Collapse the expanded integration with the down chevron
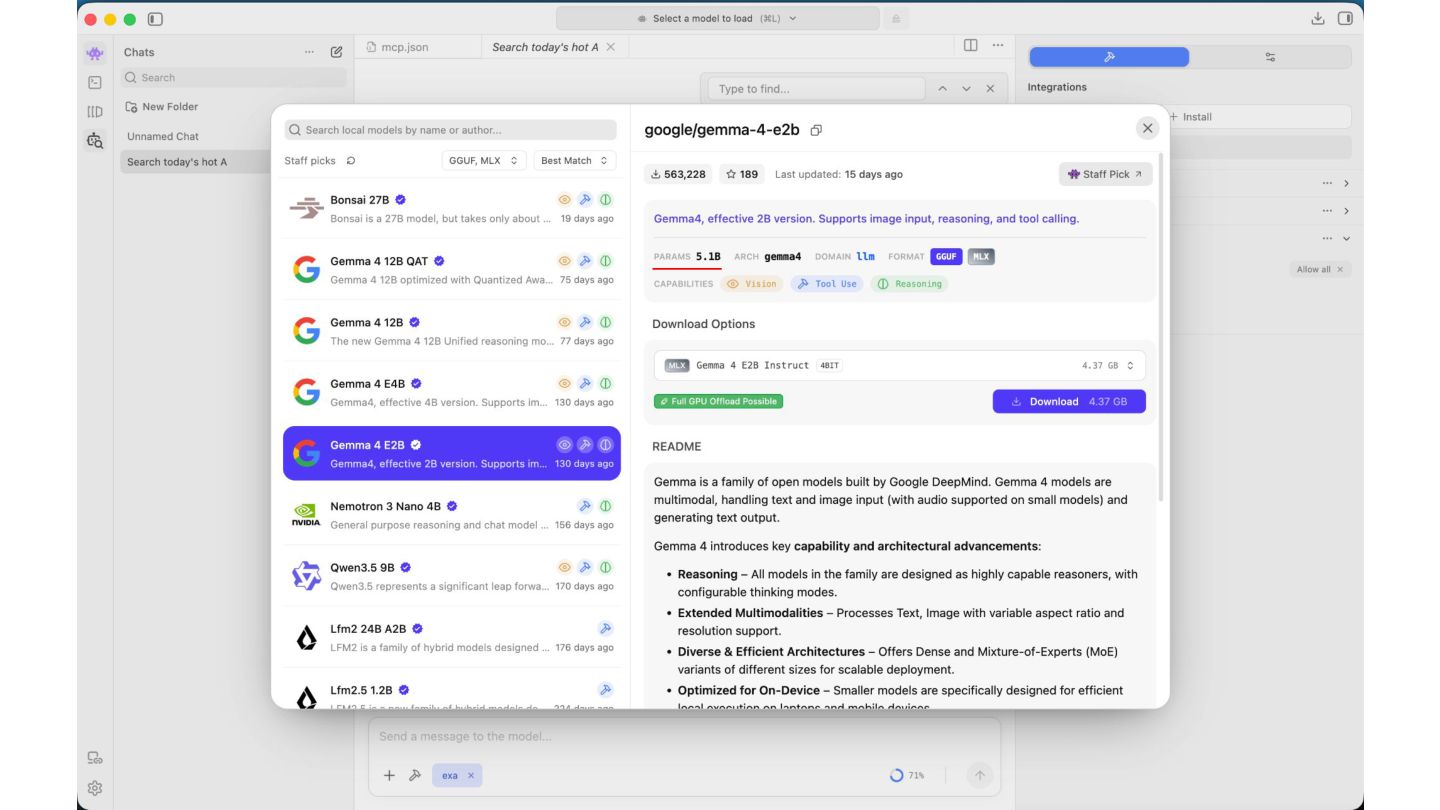 coord(1347,239)
